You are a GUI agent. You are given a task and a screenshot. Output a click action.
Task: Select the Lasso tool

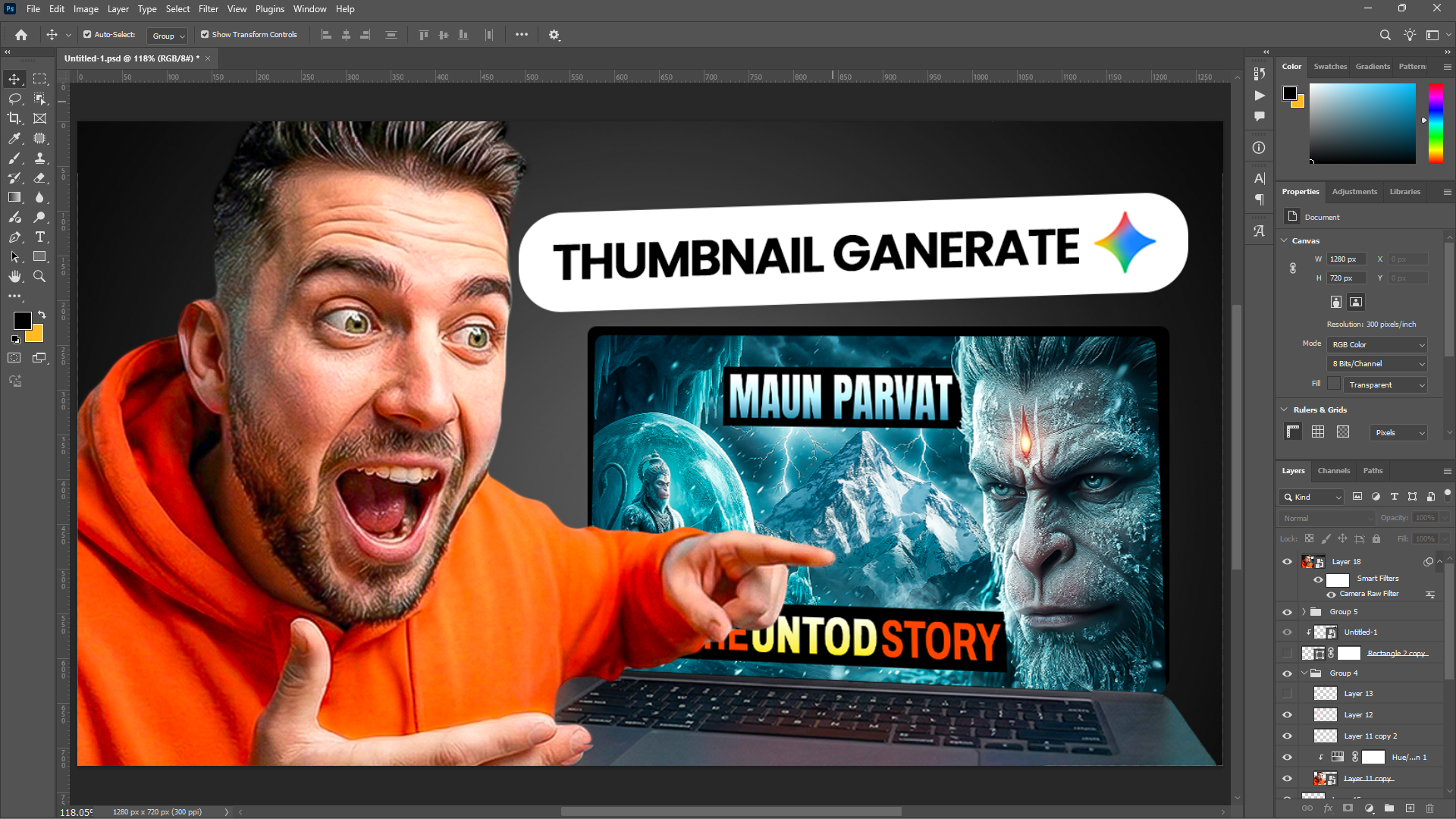point(14,99)
